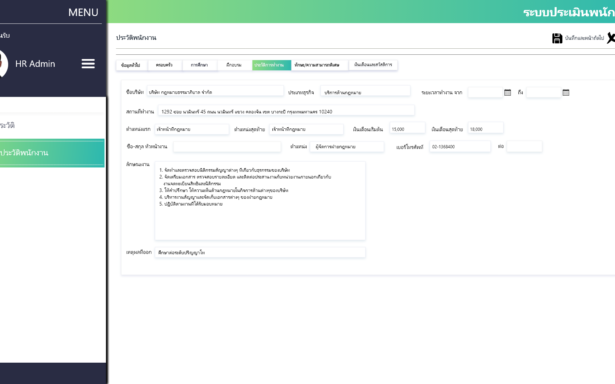
Task: Click the numbered job description text area
Action: 260,200
